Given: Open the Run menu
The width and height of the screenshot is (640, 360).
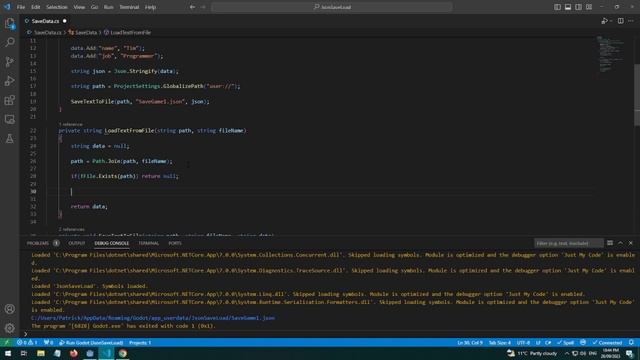Looking at the screenshot, I should (109, 7).
